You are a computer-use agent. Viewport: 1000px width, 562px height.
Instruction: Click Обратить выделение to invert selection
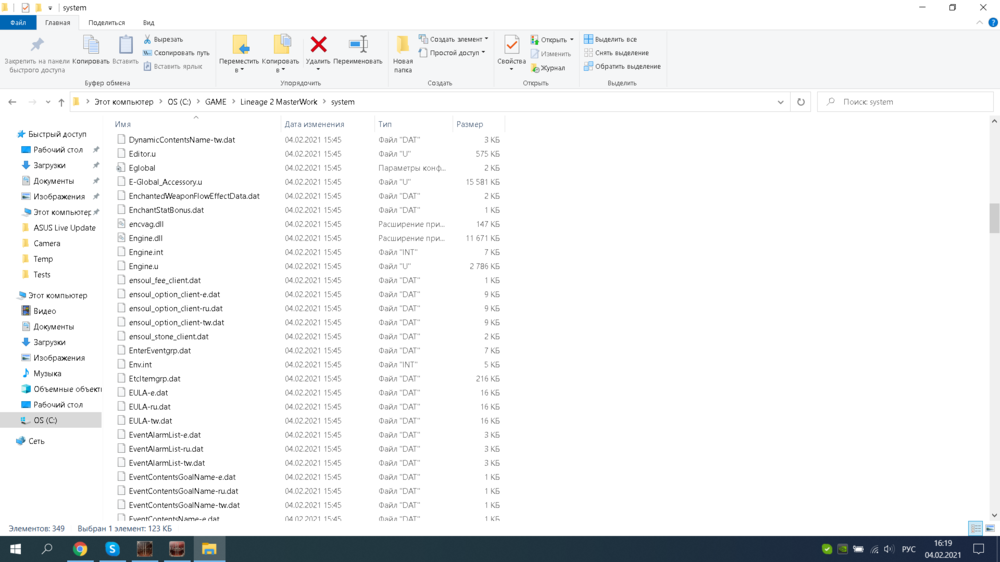622,67
